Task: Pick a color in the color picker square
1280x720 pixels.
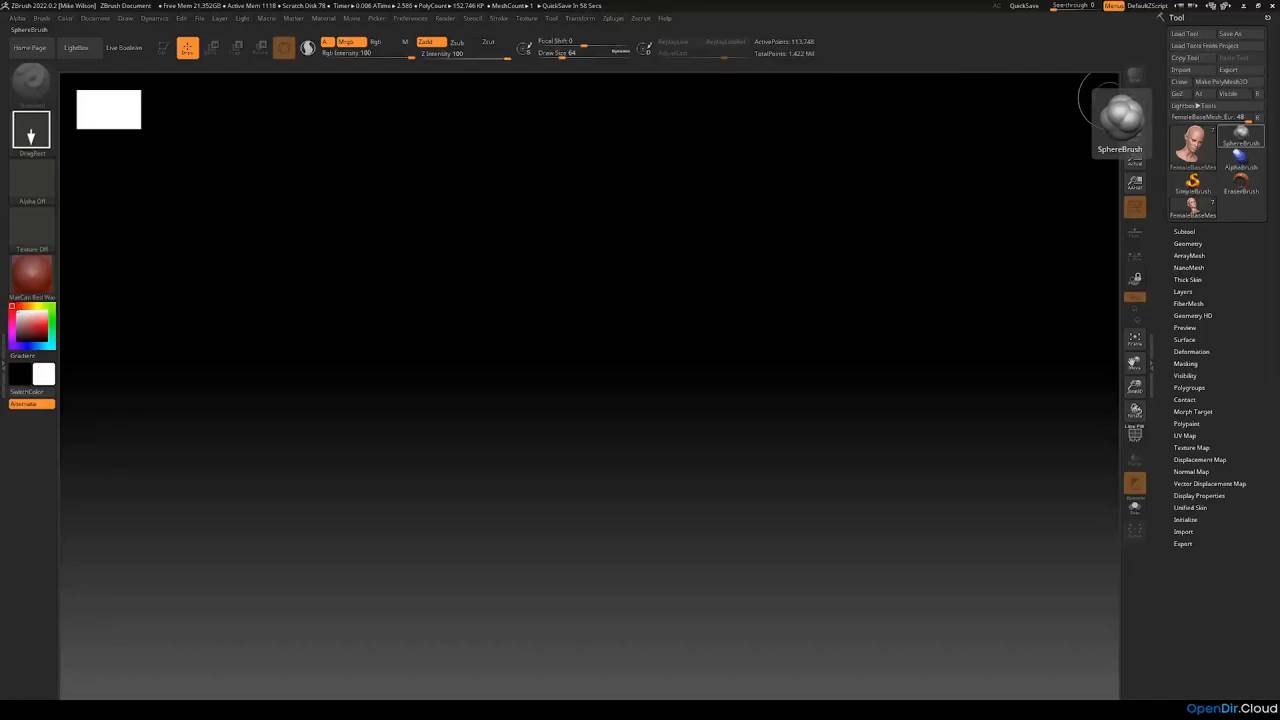Action: tap(31, 327)
